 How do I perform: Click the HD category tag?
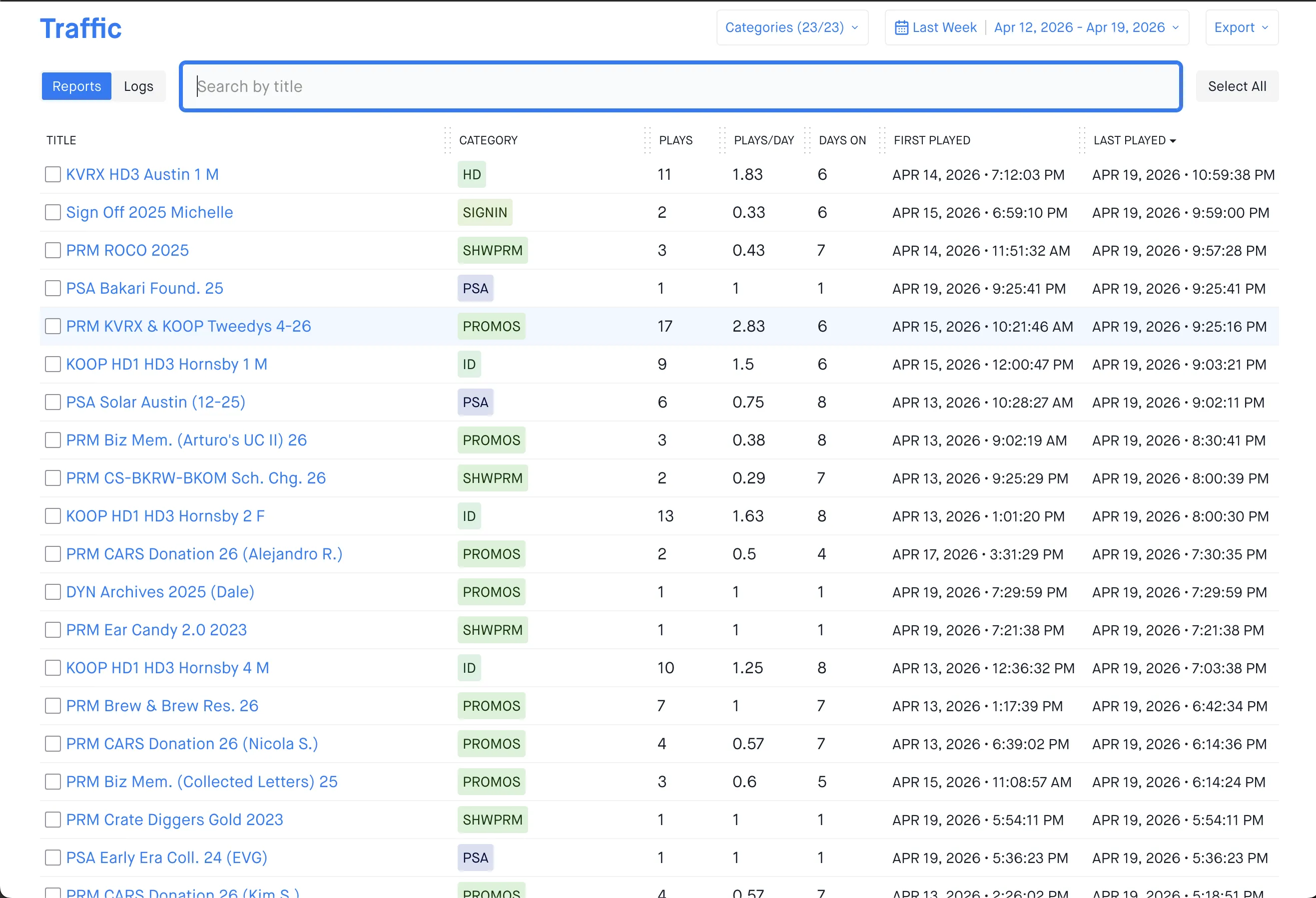(x=472, y=174)
